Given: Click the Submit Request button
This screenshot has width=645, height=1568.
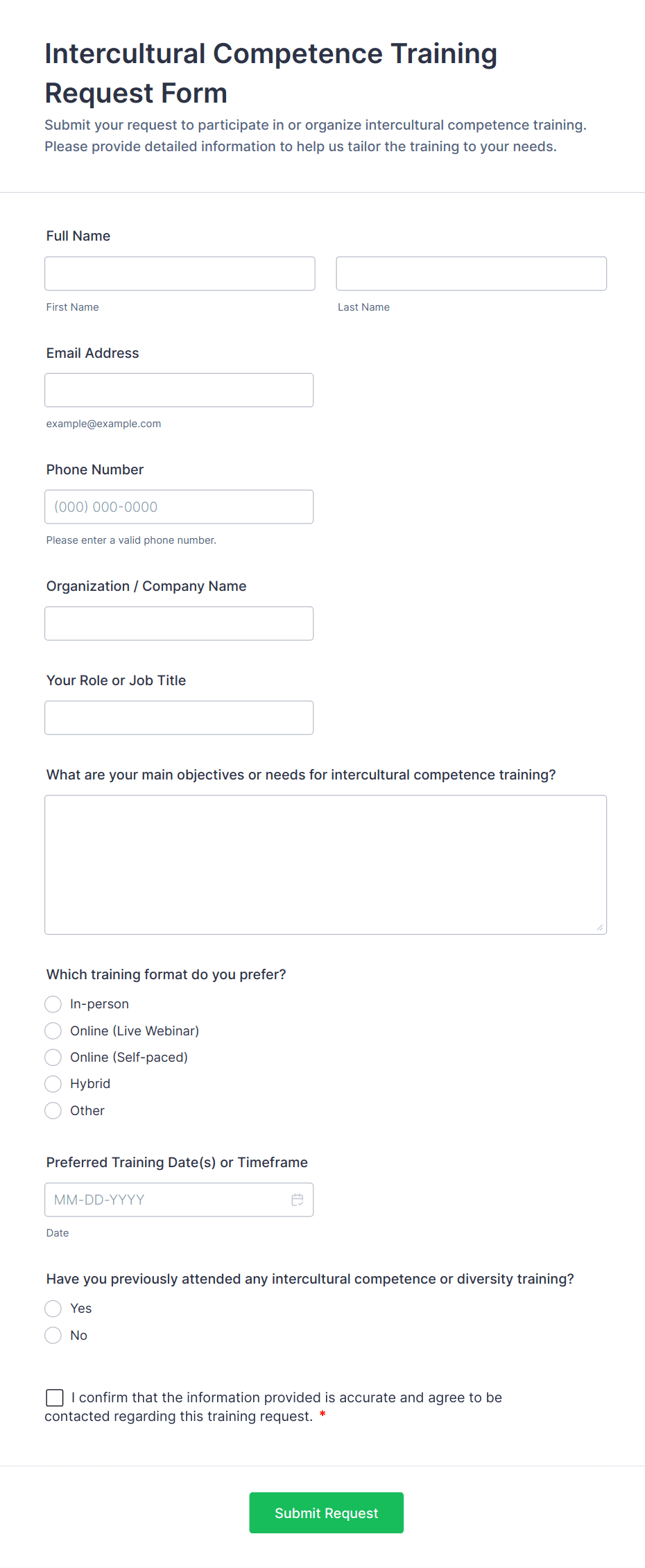Looking at the screenshot, I should click(x=326, y=1512).
